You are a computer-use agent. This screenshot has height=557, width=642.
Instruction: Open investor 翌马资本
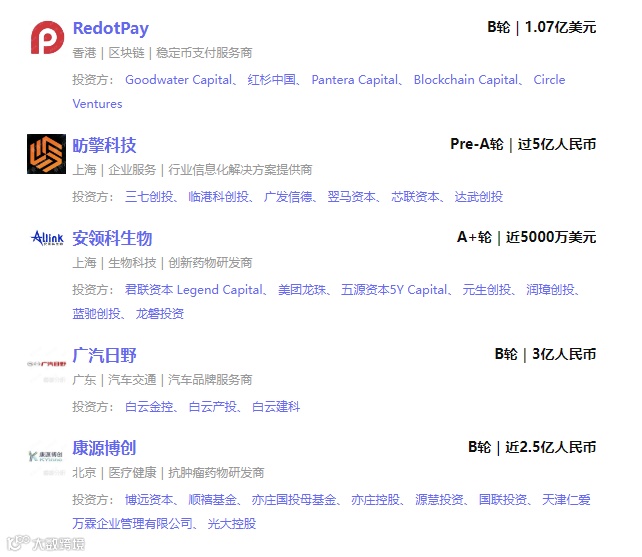coord(351,197)
